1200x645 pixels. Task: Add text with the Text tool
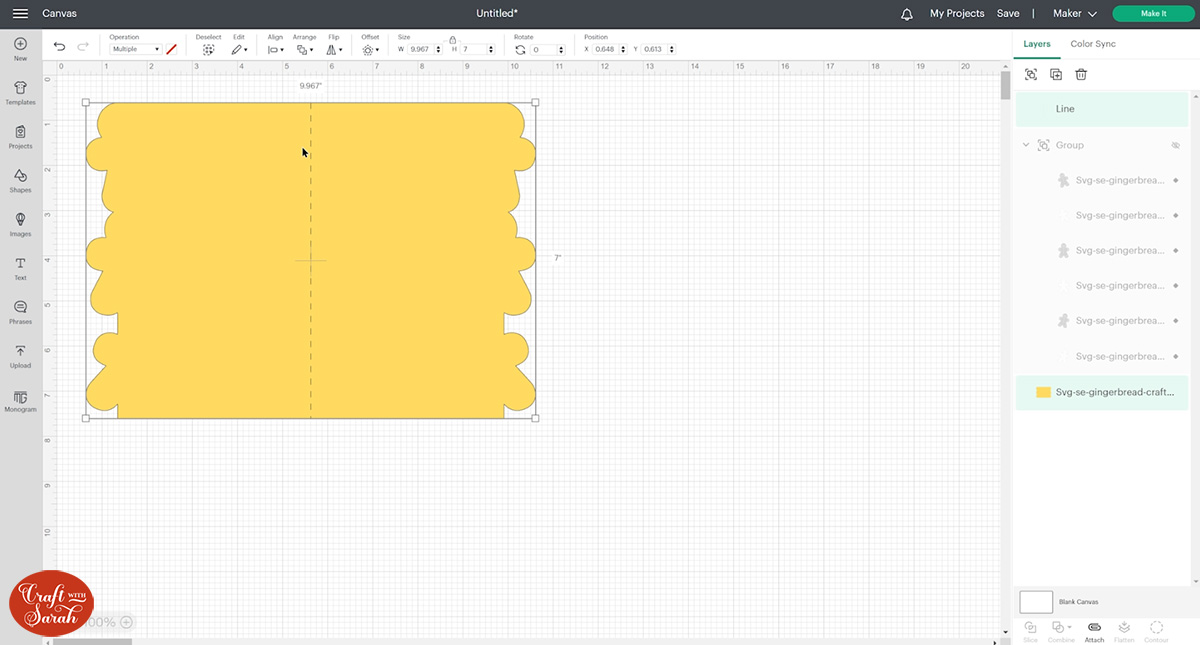[x=20, y=267]
